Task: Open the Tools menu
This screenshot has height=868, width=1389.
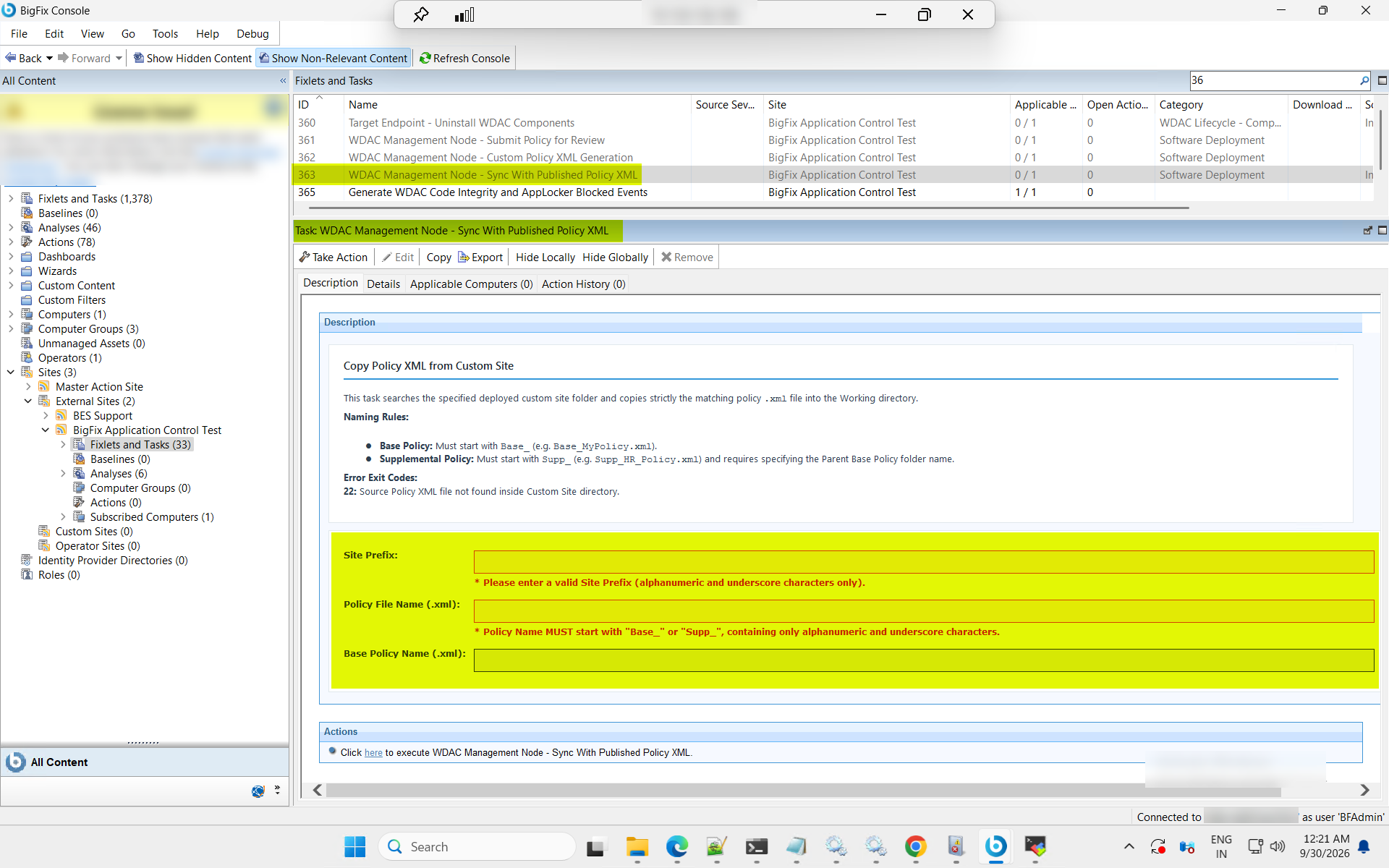Action: click(165, 33)
